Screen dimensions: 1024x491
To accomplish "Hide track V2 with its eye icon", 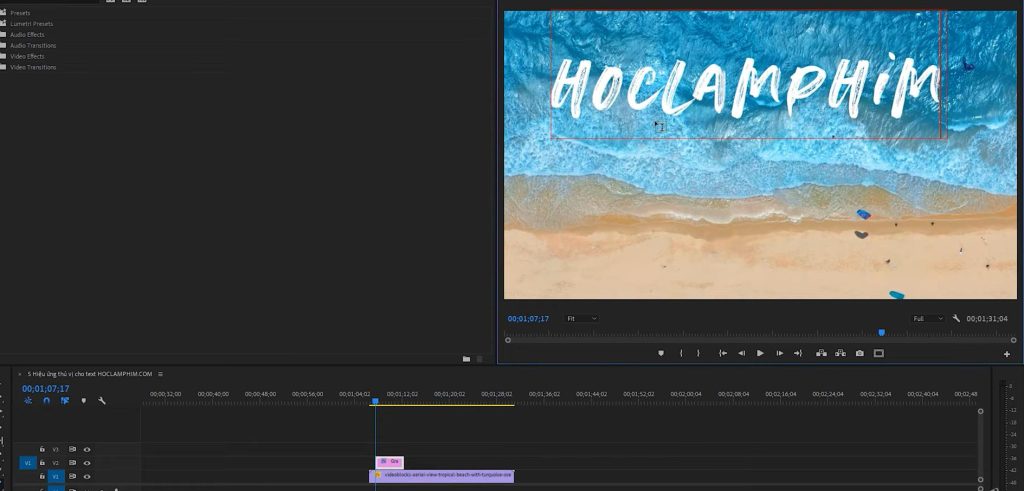I will point(87,463).
